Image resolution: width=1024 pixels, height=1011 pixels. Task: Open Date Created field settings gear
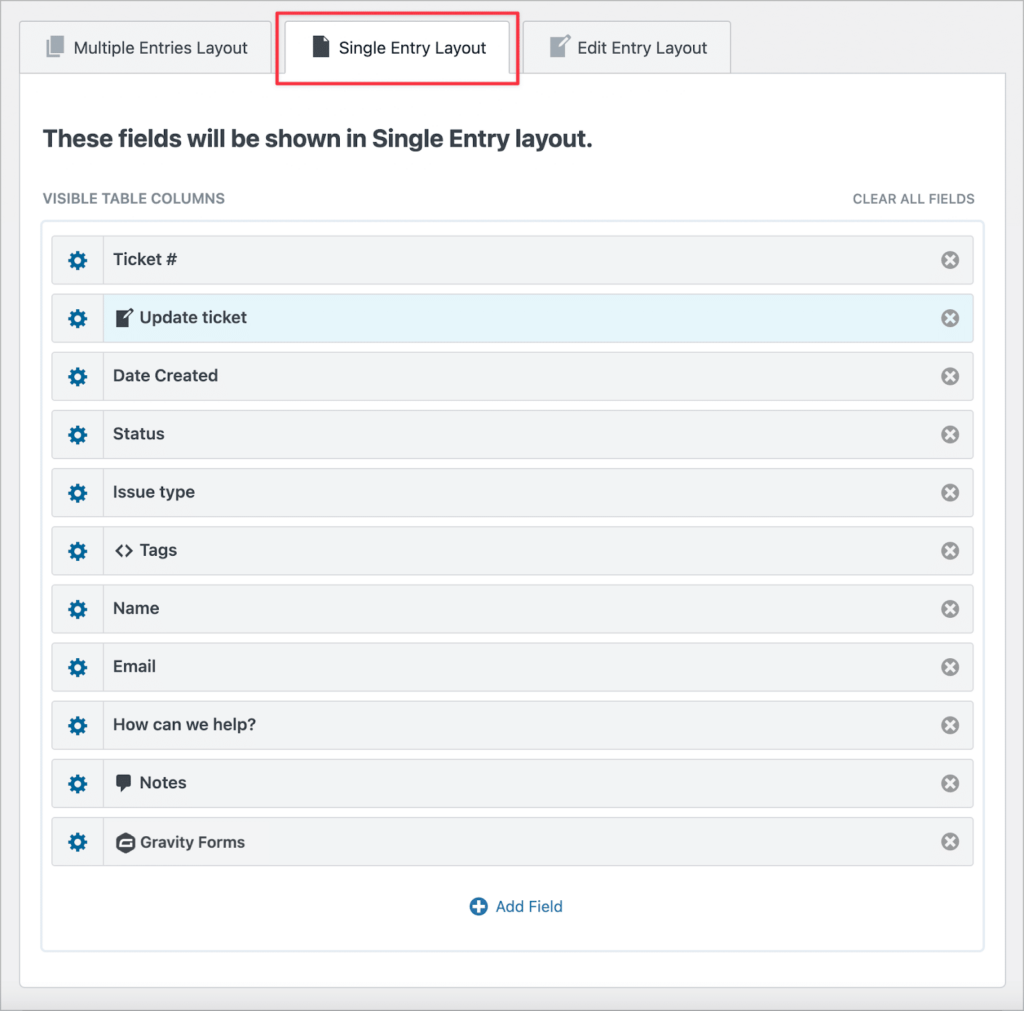[77, 376]
